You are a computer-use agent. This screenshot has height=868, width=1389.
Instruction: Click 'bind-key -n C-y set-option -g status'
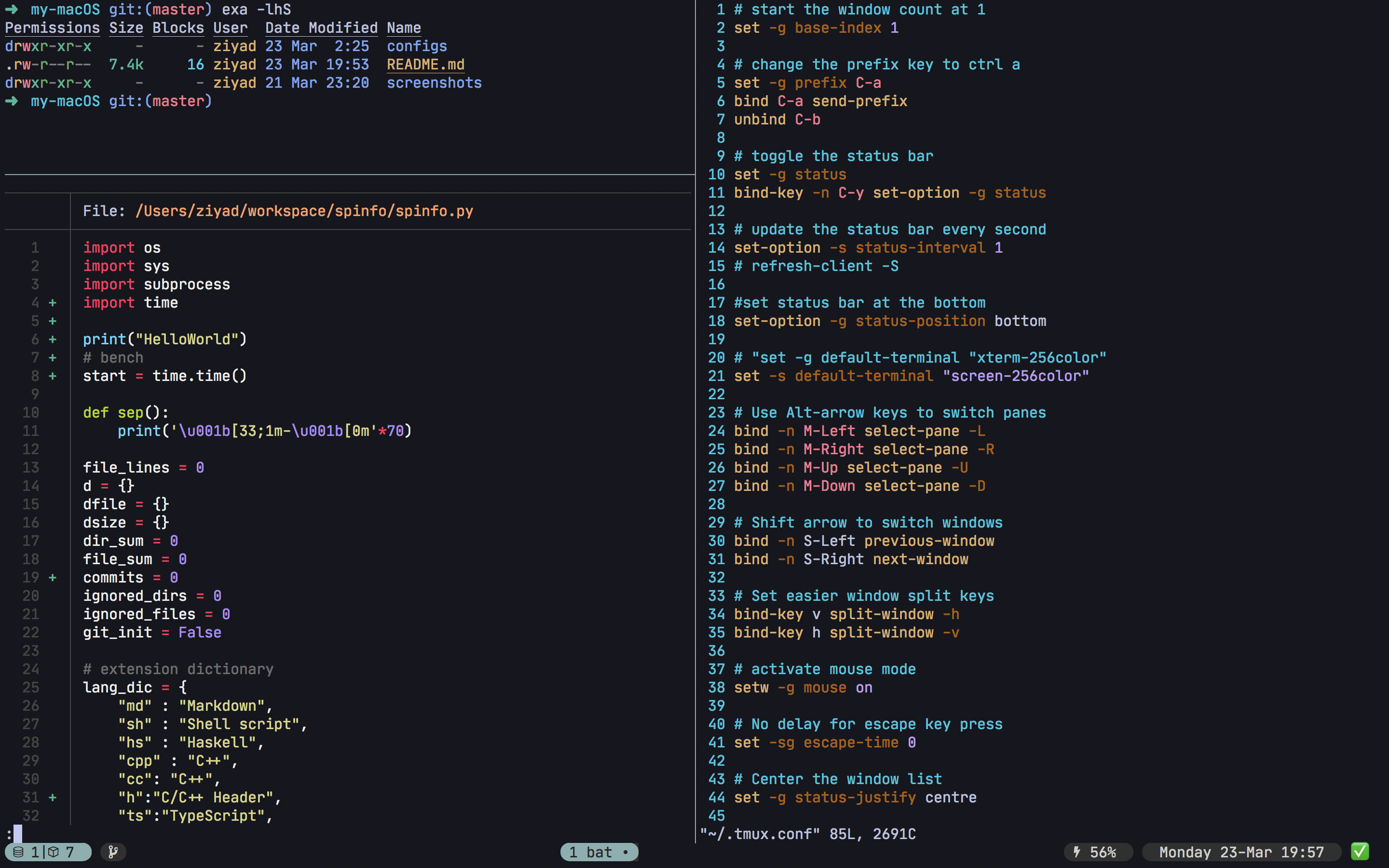tap(890, 193)
